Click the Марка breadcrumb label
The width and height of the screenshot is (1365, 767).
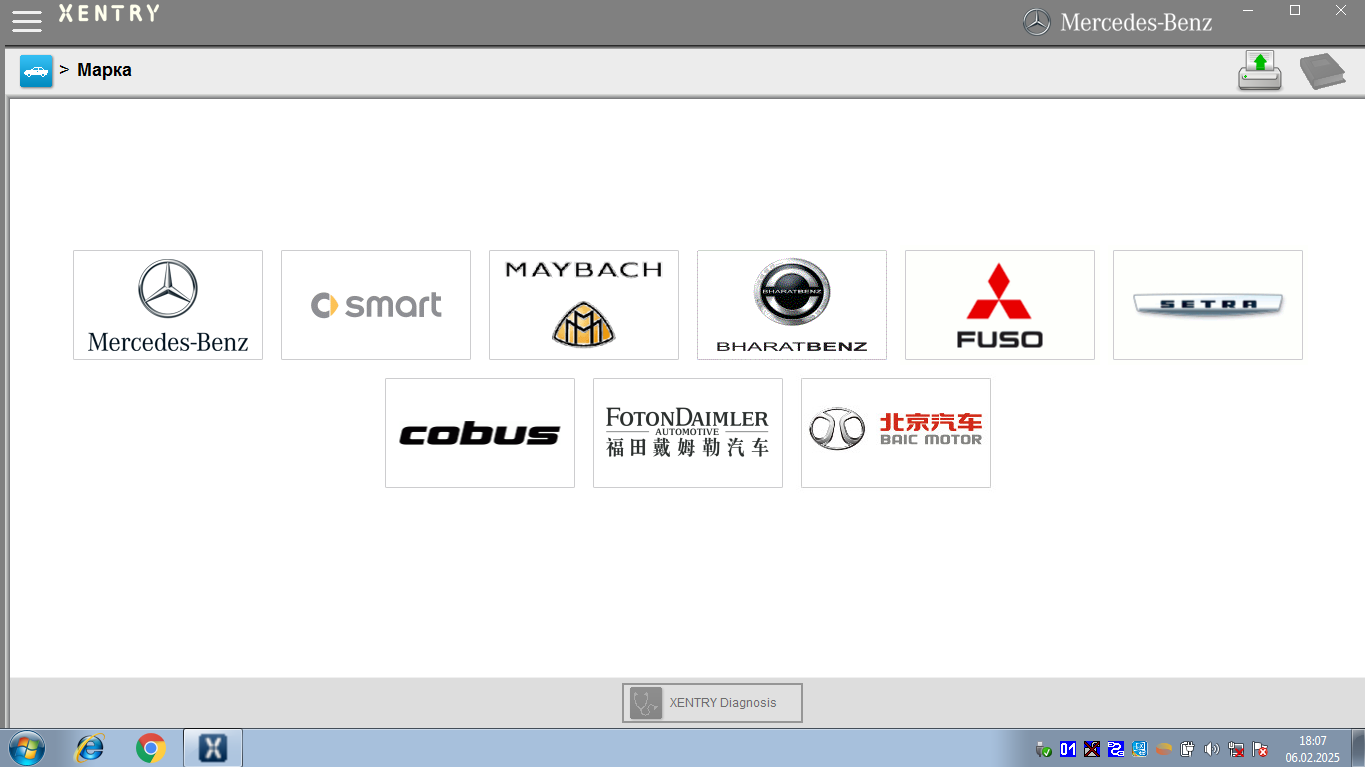[104, 70]
